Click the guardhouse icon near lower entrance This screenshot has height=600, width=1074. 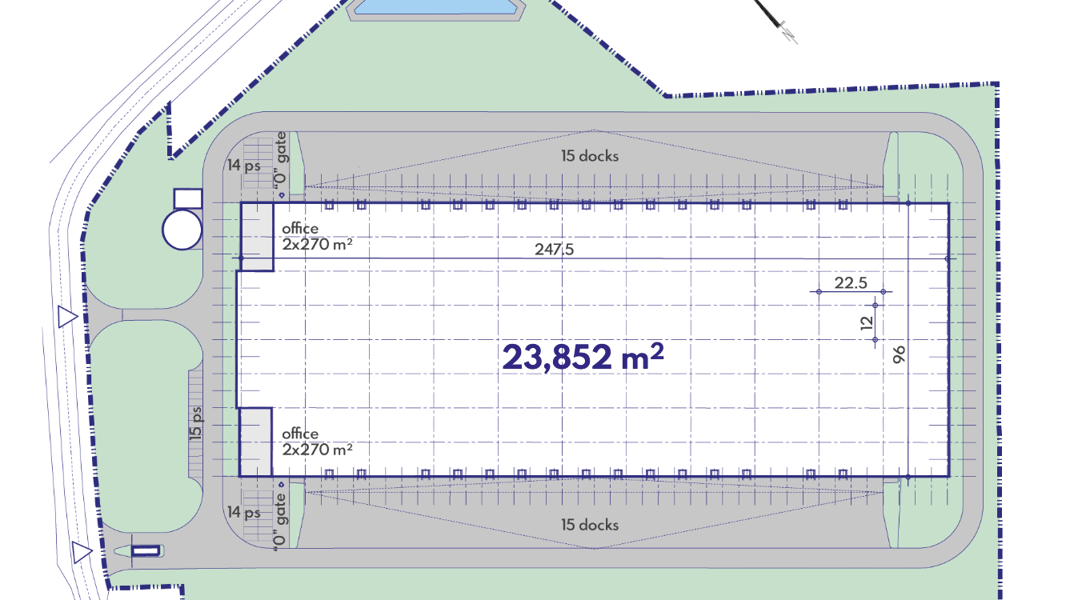(x=145, y=551)
